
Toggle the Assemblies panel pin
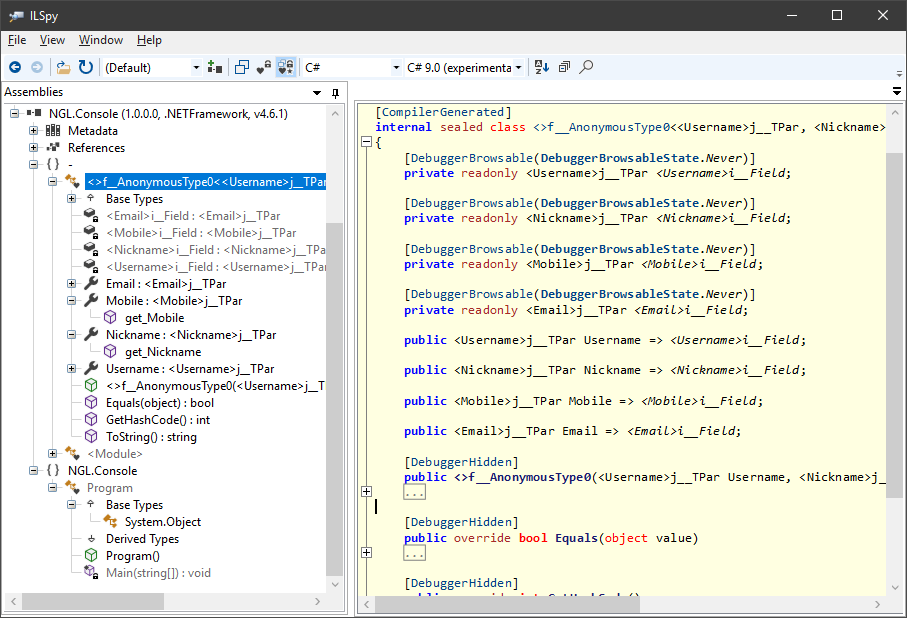click(335, 93)
